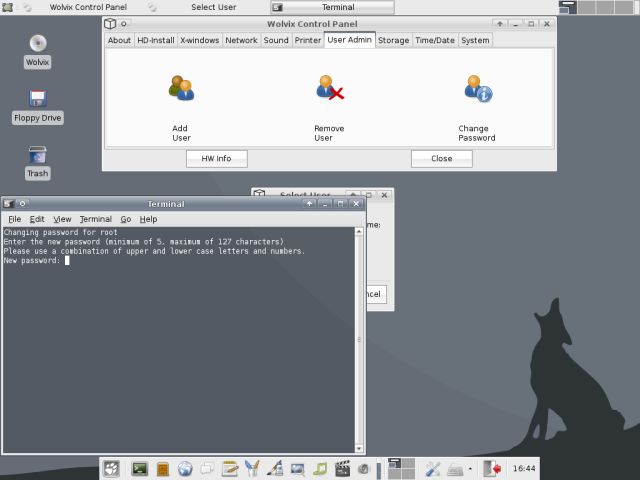The width and height of the screenshot is (640, 480).
Task: Open Terminal window menu icon in title bar
Action: click(9, 203)
